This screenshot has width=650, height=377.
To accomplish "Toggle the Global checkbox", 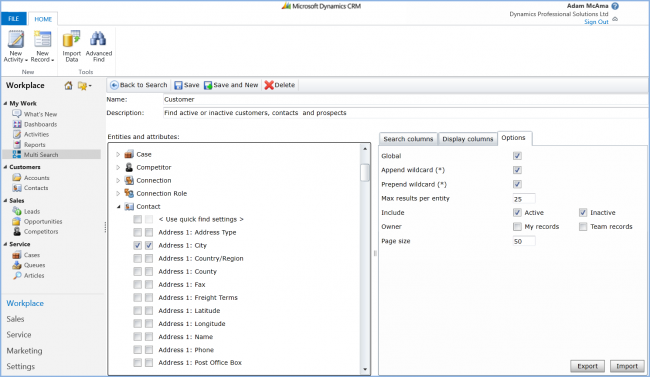I will coord(517,156).
